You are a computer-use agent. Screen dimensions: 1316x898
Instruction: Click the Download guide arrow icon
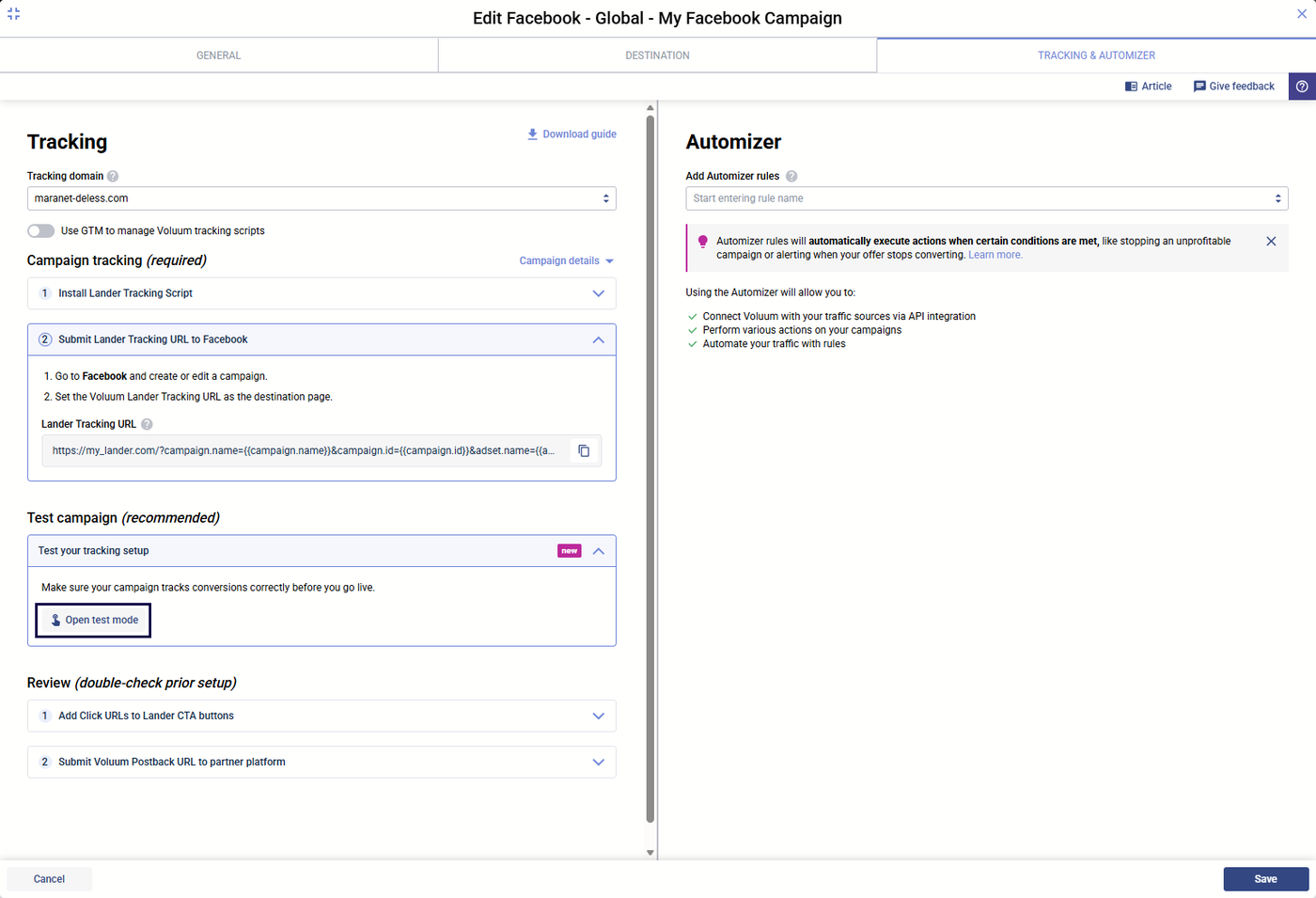532,134
